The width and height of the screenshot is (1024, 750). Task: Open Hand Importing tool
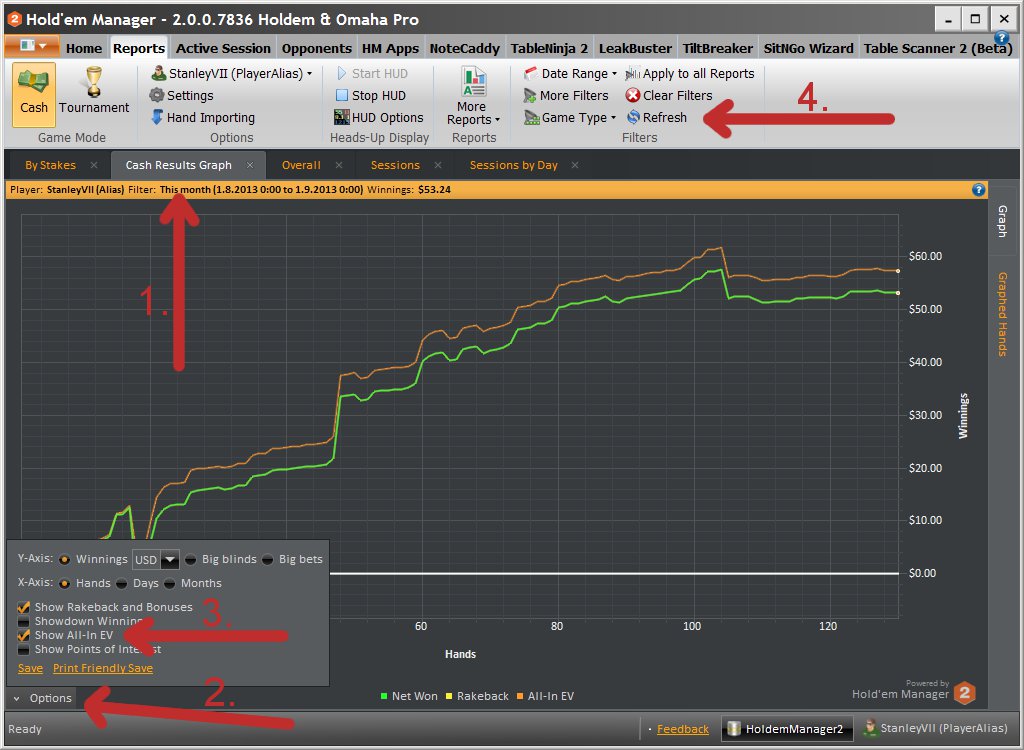203,118
